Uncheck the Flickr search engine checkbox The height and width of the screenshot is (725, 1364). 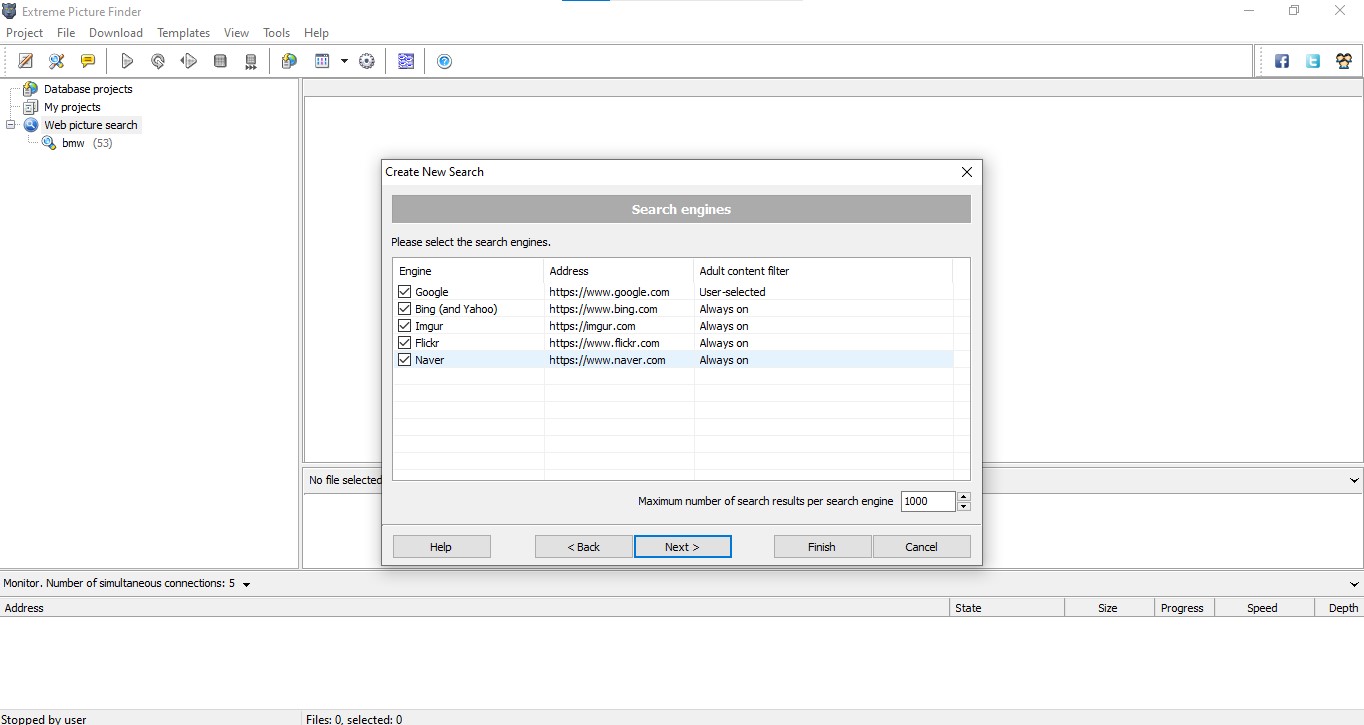[x=405, y=343]
